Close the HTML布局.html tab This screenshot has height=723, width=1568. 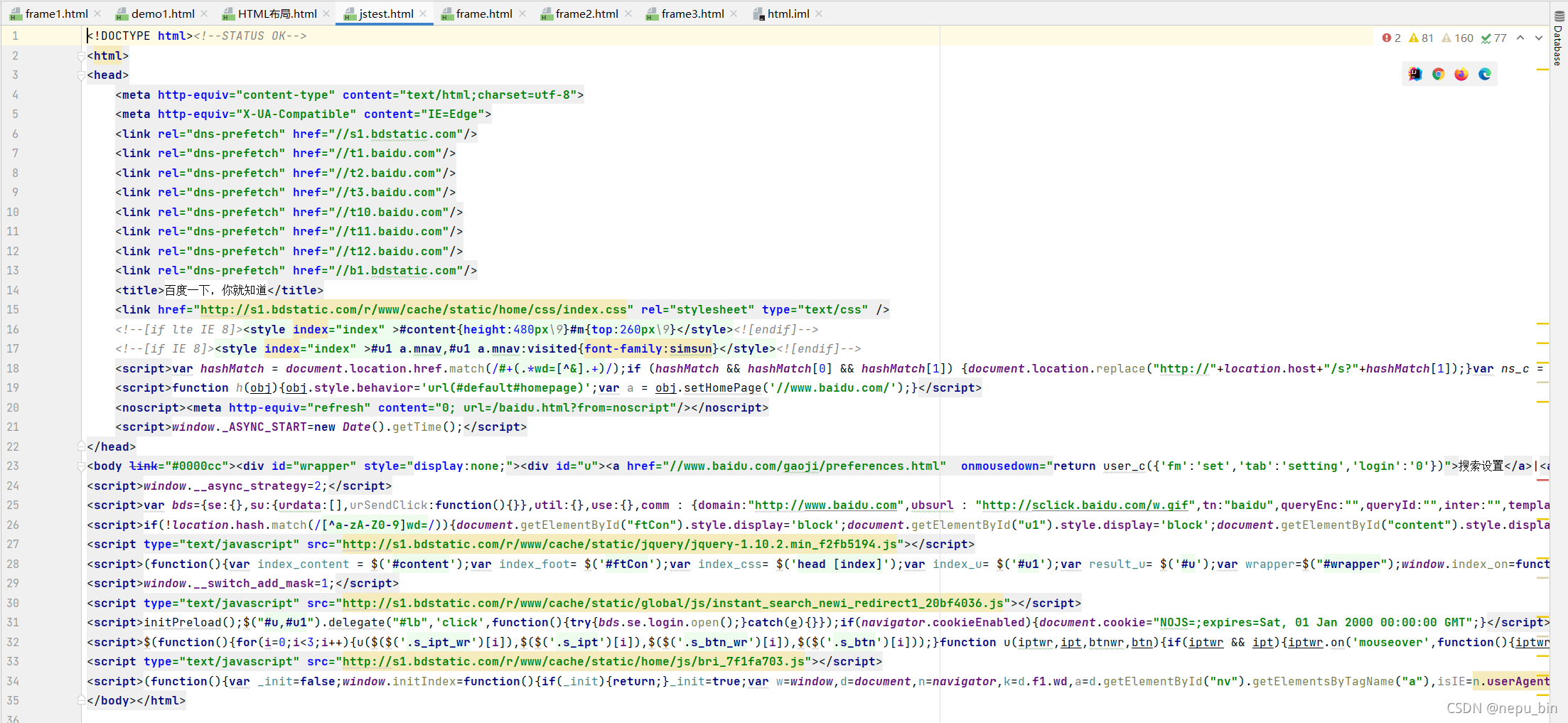click(326, 14)
